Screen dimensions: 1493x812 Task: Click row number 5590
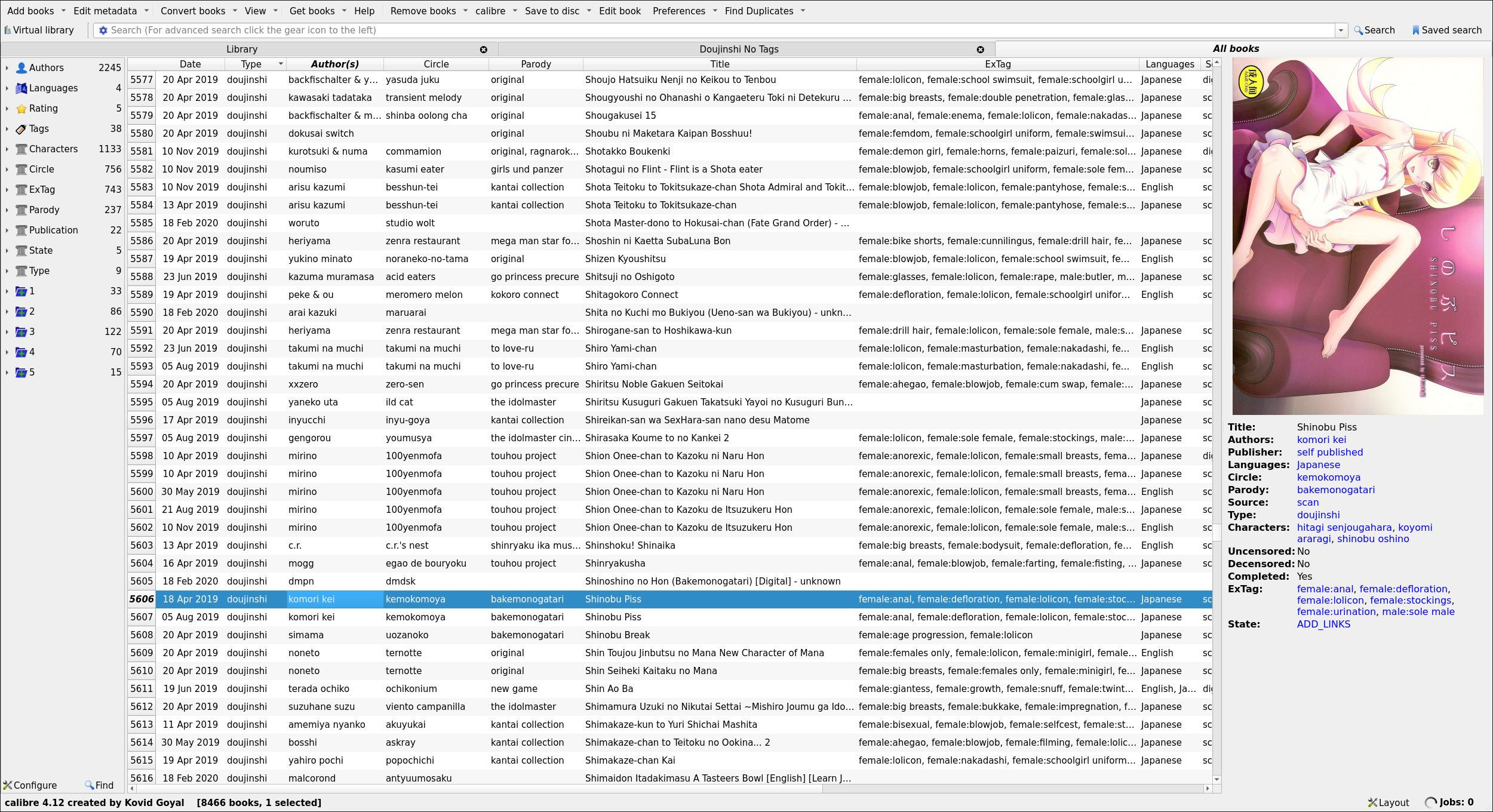142,312
